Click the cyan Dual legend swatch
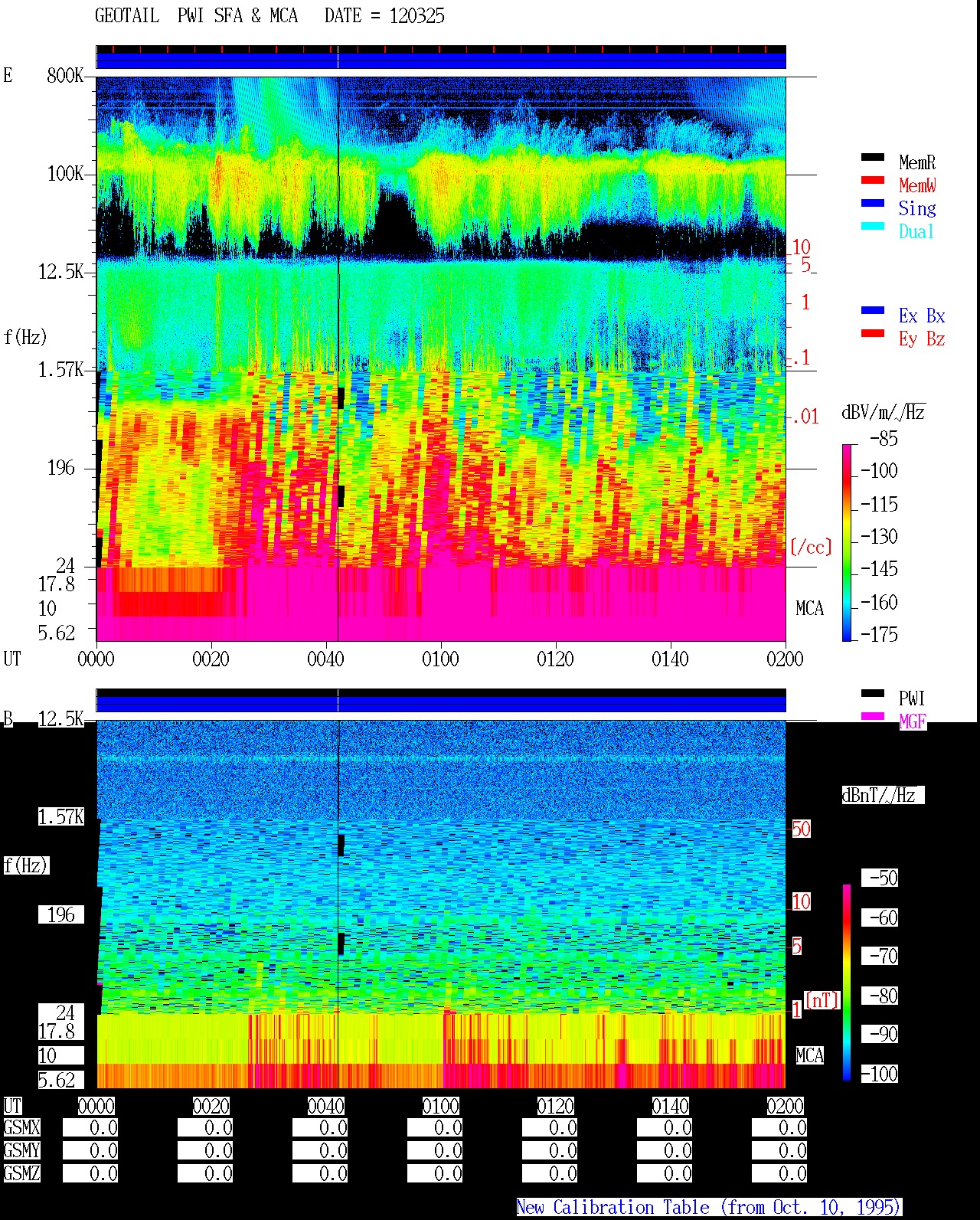The image size is (980, 1220). click(x=873, y=227)
